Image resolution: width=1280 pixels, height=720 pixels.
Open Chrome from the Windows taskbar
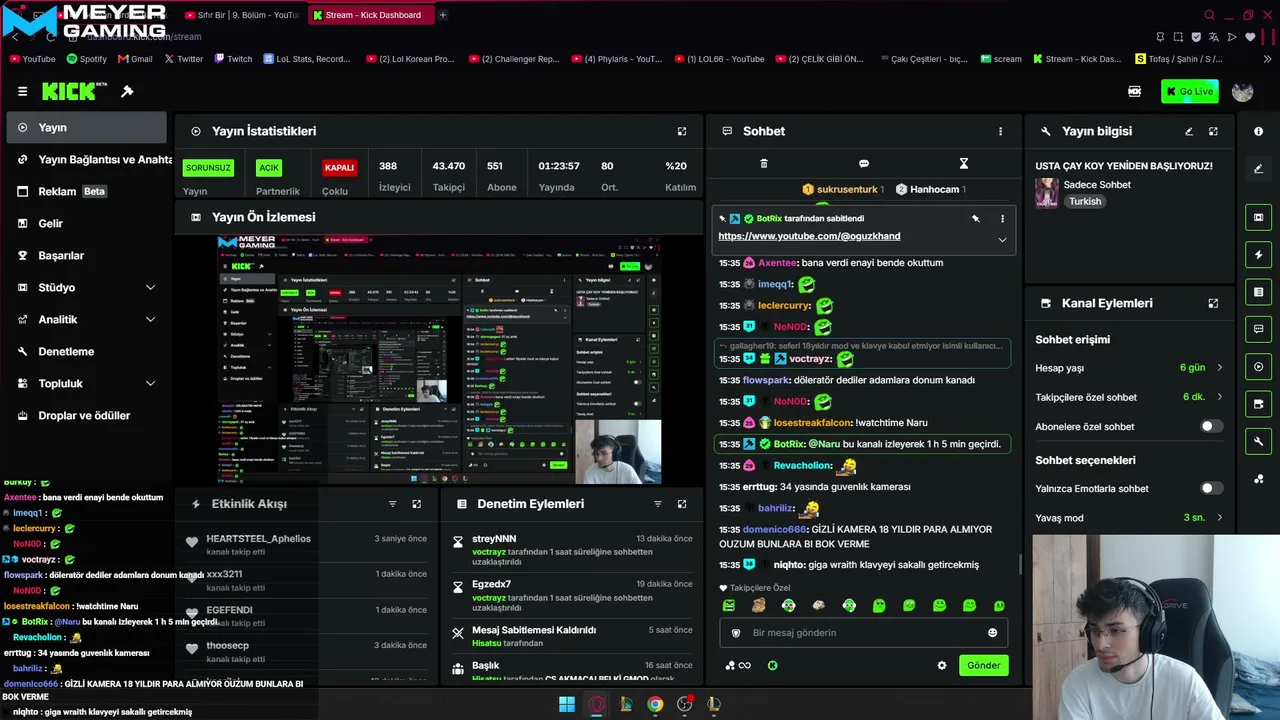tap(655, 704)
